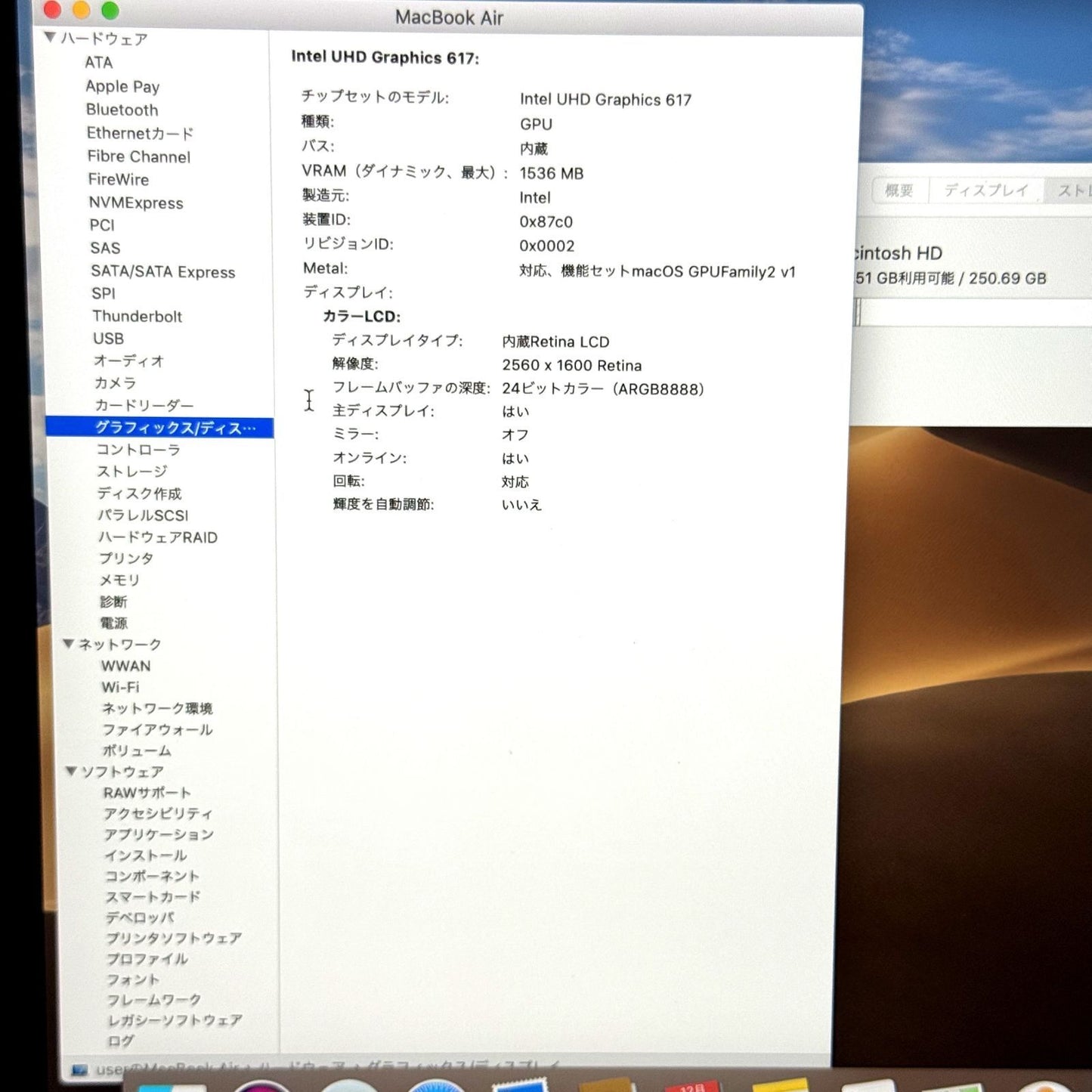Click the window close button

pyautogui.click(x=52, y=10)
